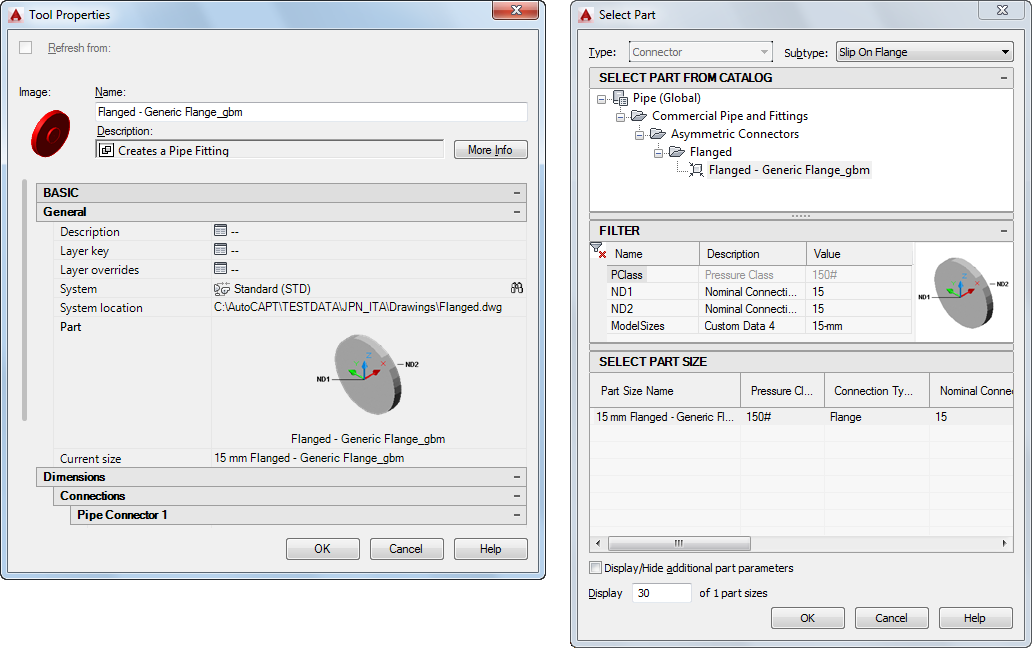Click Help in Tool Properties dialog
The image size is (1033, 648).
(491, 549)
